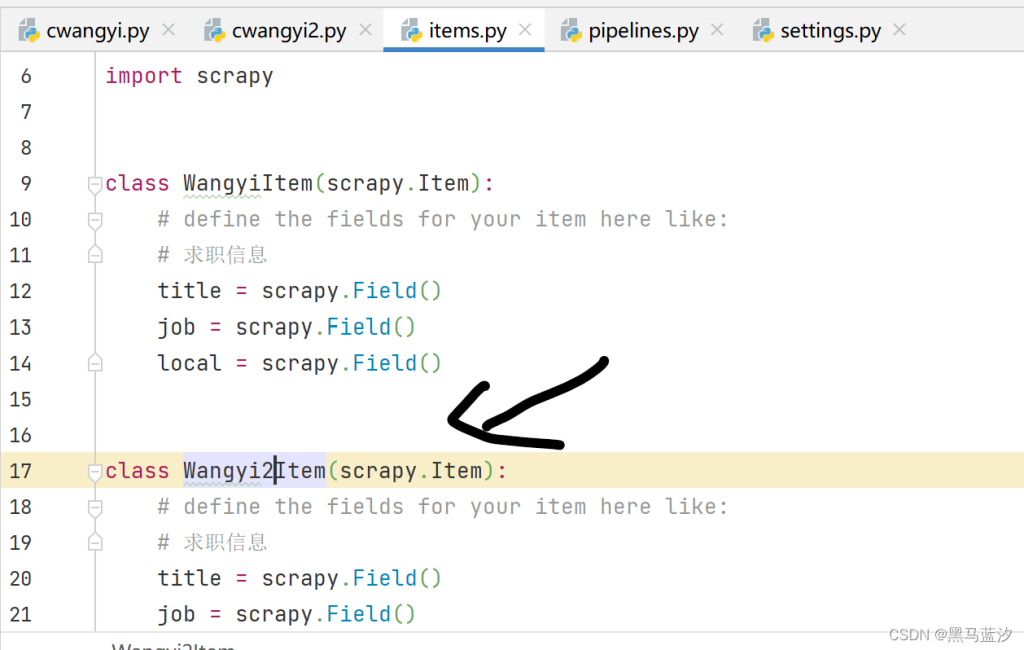The height and width of the screenshot is (650, 1024).
Task: Collapse the WangyiItem class fold on line 9
Action: (x=95, y=184)
